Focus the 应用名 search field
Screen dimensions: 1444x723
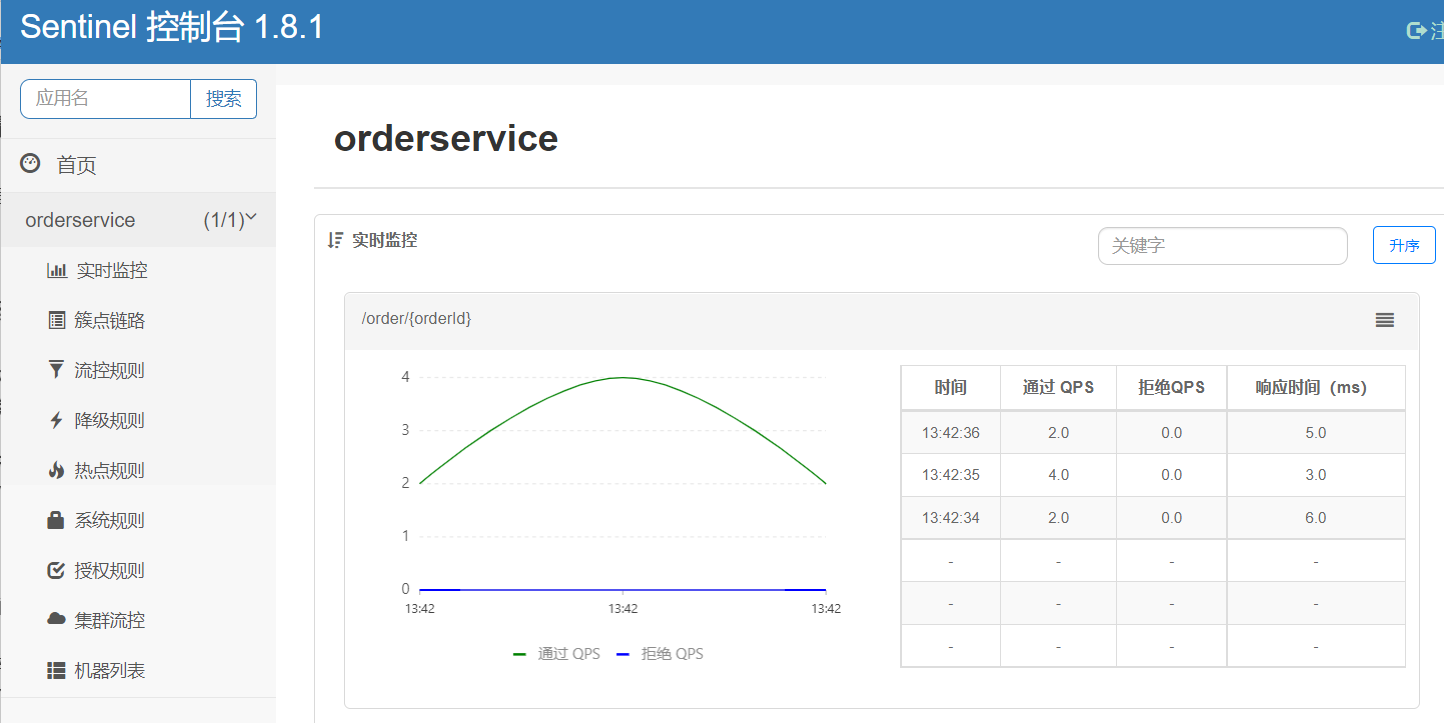pyautogui.click(x=105, y=99)
